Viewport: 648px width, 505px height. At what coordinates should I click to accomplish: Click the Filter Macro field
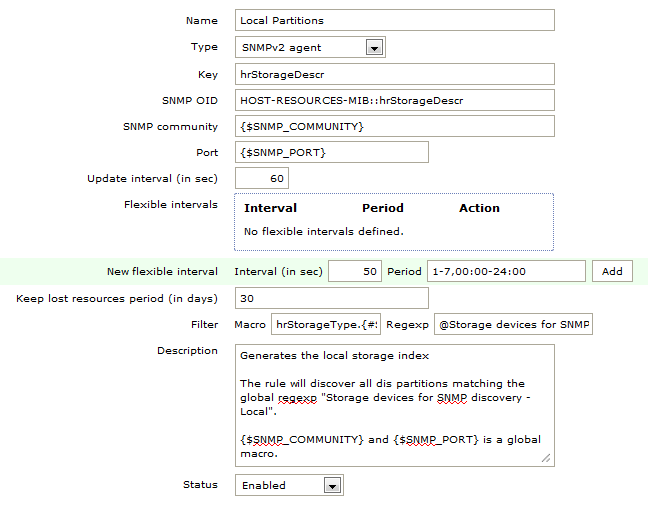[x=326, y=325]
